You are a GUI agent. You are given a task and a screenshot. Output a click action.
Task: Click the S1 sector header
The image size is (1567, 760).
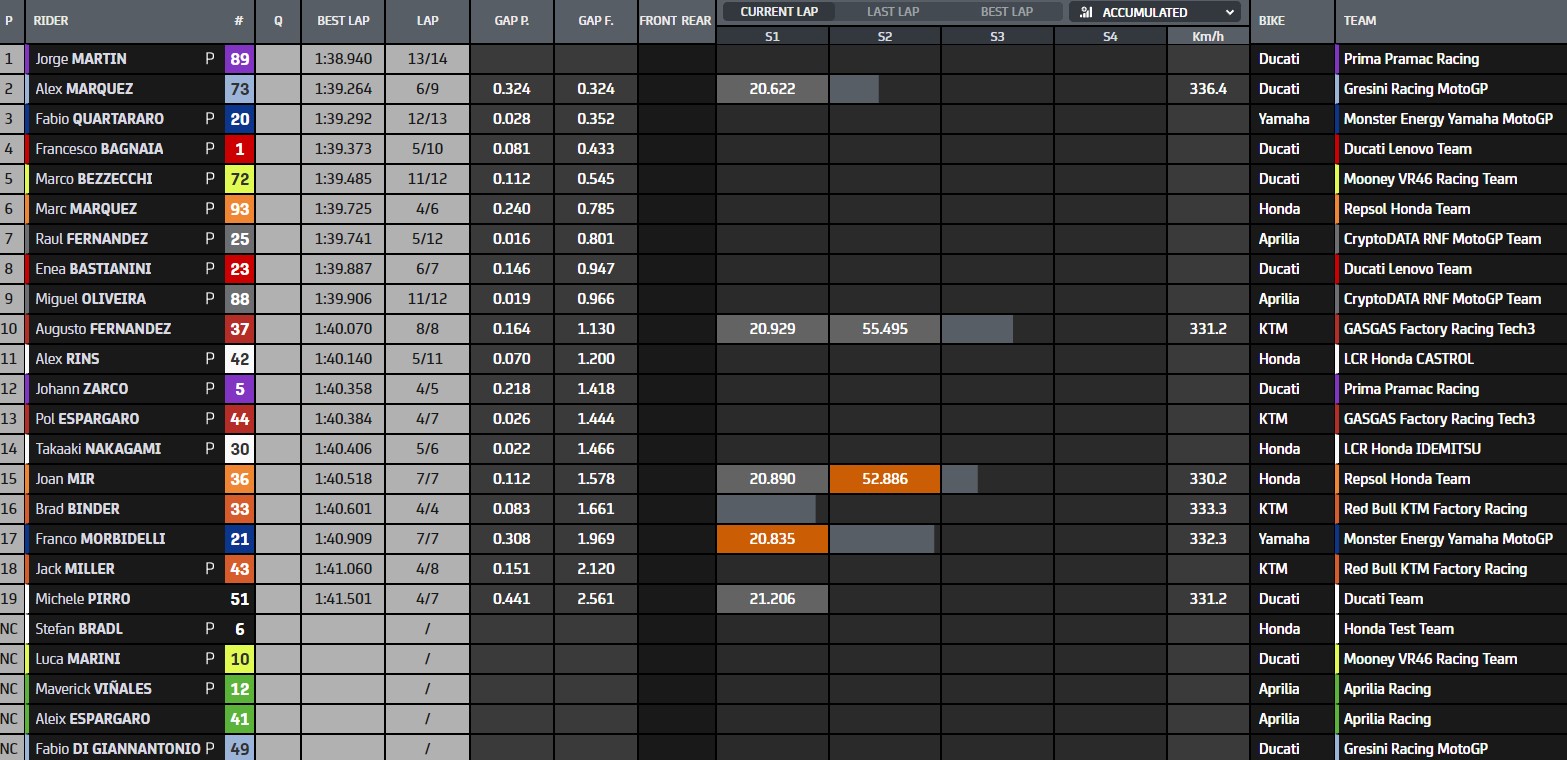tap(772, 35)
